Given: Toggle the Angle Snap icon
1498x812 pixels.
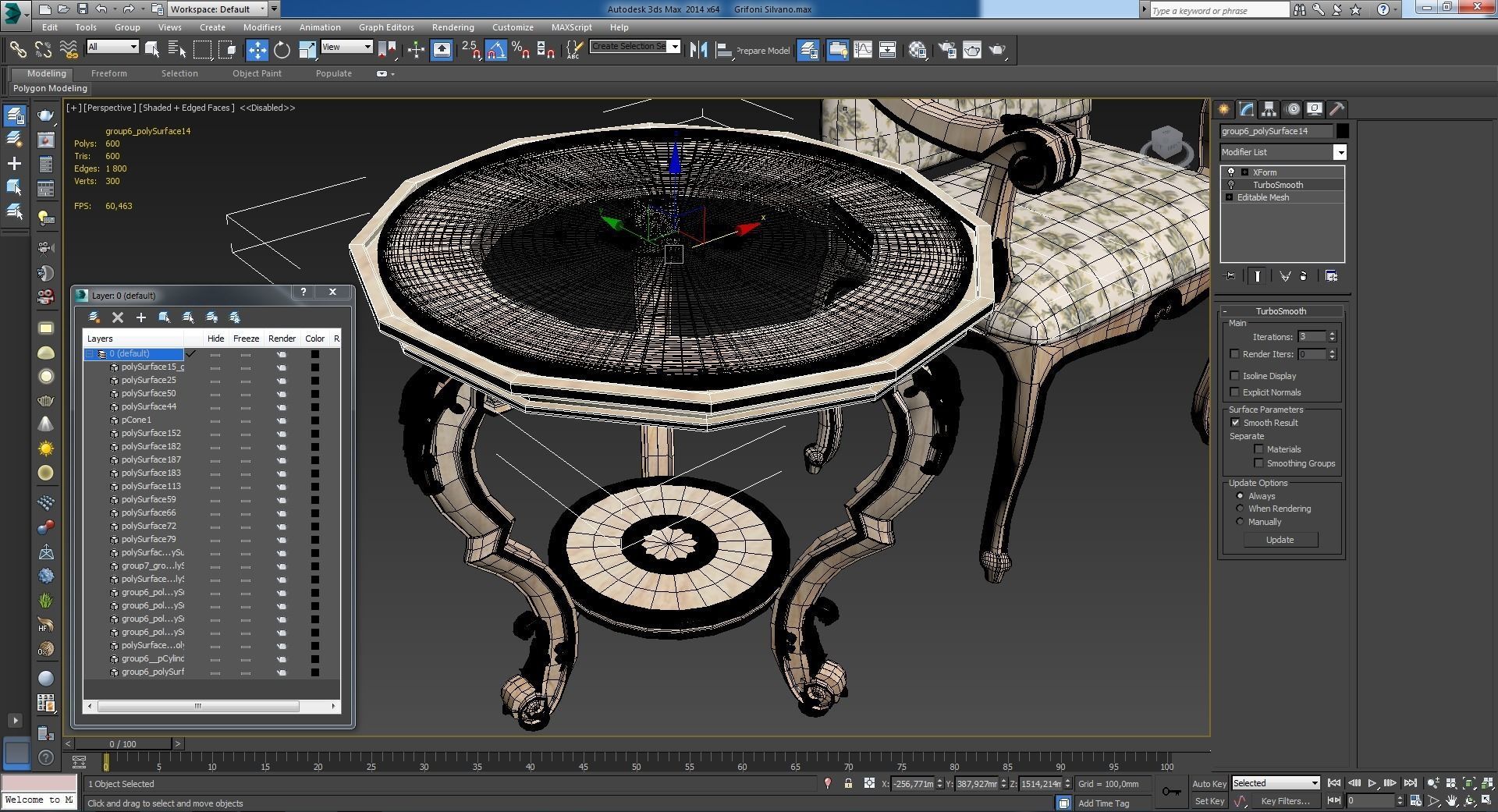Looking at the screenshot, I should coord(496,50).
